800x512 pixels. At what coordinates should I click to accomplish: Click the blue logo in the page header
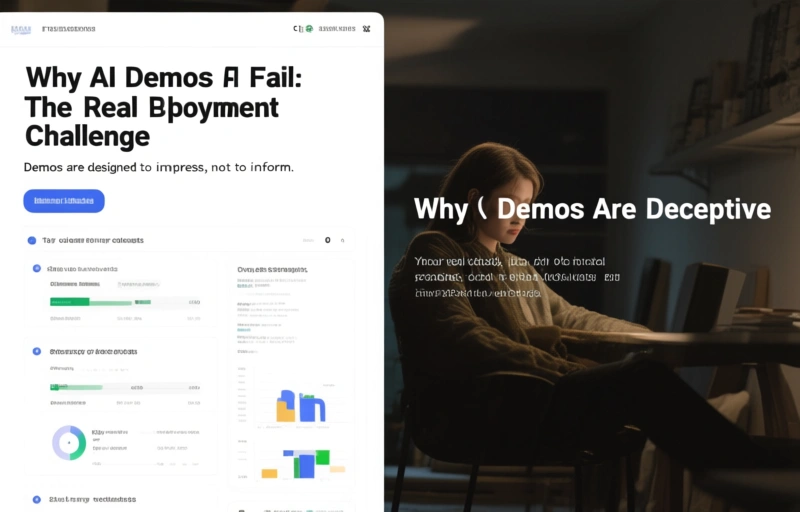pos(21,29)
